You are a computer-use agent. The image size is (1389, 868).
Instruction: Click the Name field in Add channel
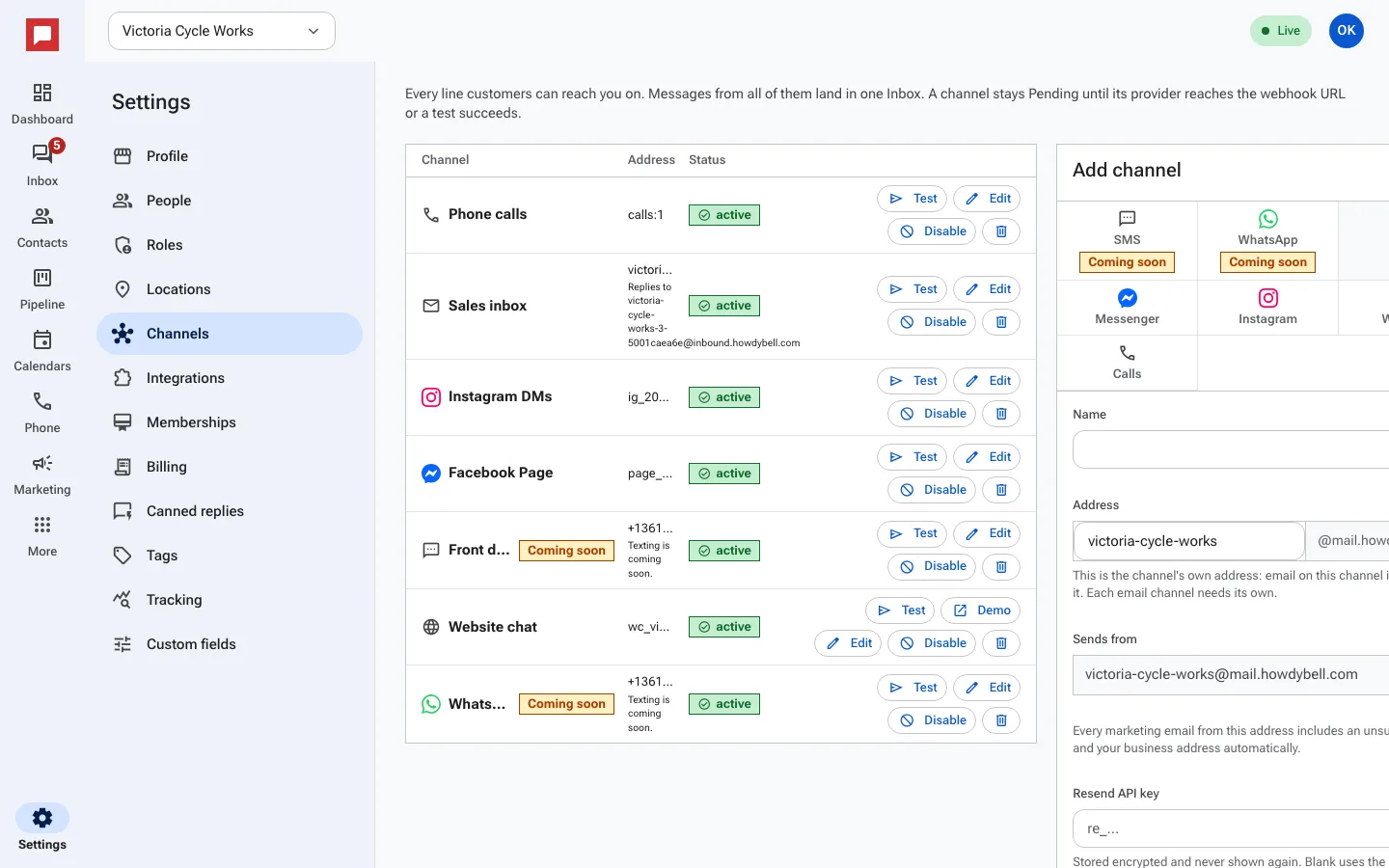pyautogui.click(x=1231, y=449)
